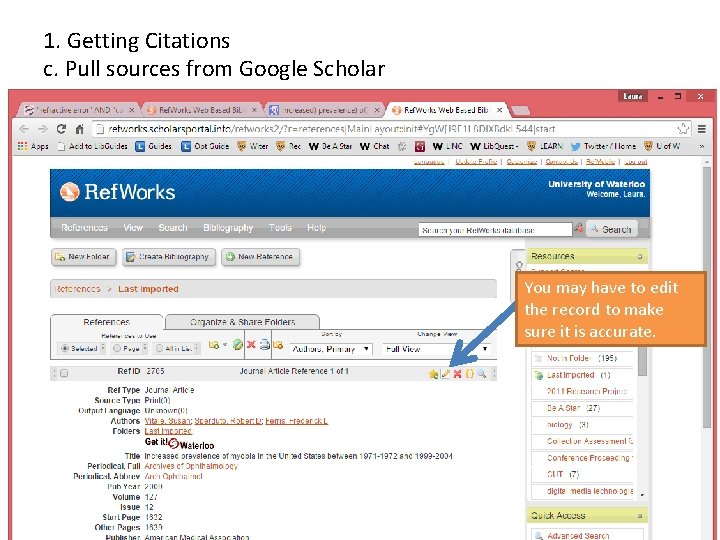Click the Get it! Waterloo icon
The image size is (720, 540).
click(x=180, y=443)
